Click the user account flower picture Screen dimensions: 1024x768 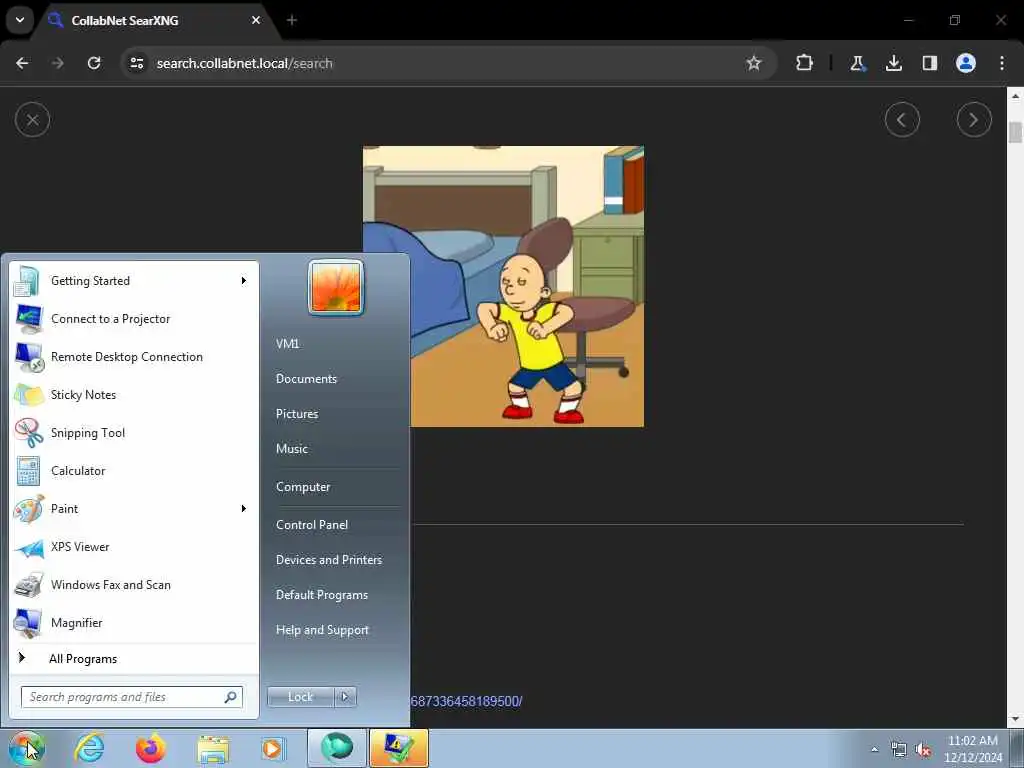coord(336,287)
